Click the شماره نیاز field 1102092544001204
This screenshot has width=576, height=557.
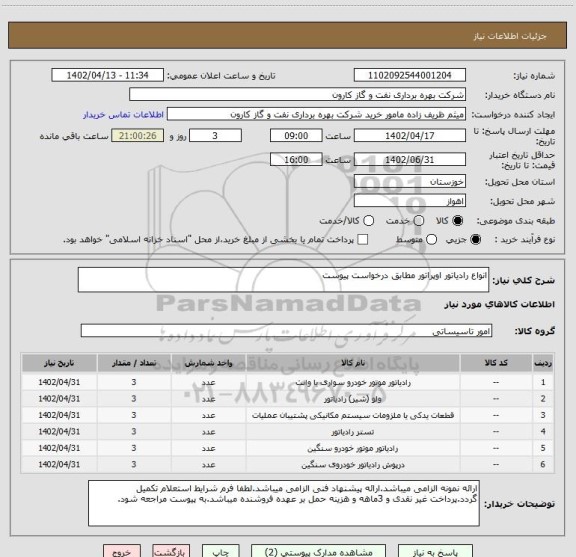point(410,75)
